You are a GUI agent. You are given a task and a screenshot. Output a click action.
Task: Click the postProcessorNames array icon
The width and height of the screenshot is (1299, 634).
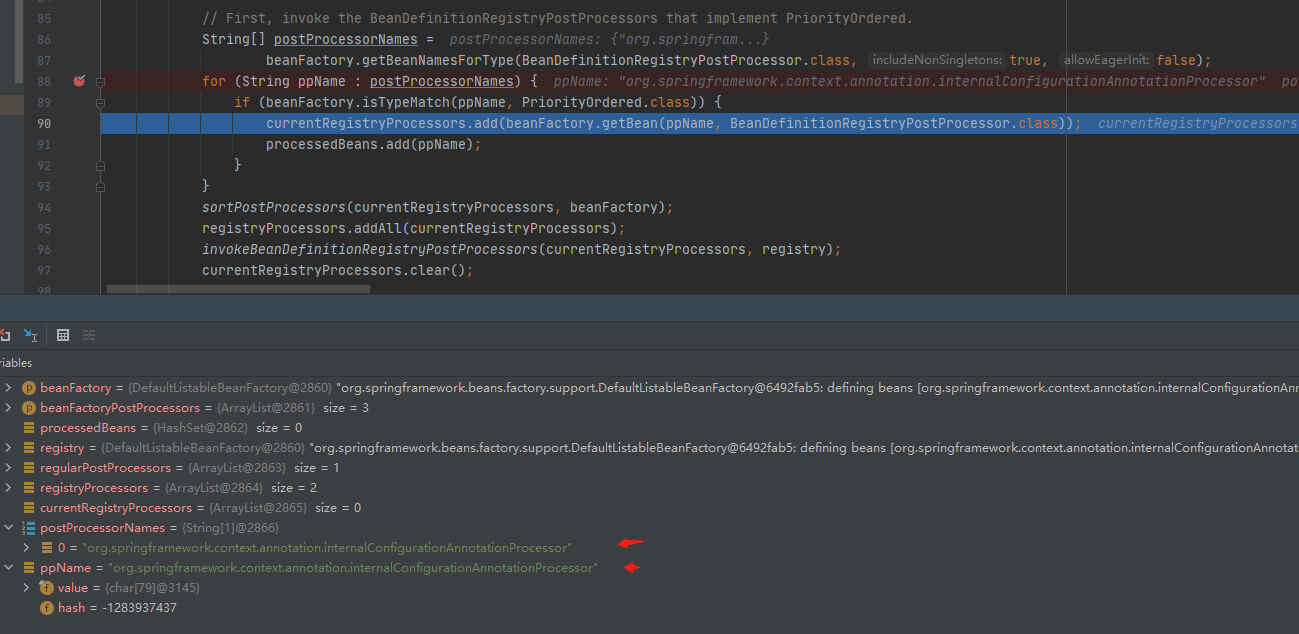tap(29, 528)
